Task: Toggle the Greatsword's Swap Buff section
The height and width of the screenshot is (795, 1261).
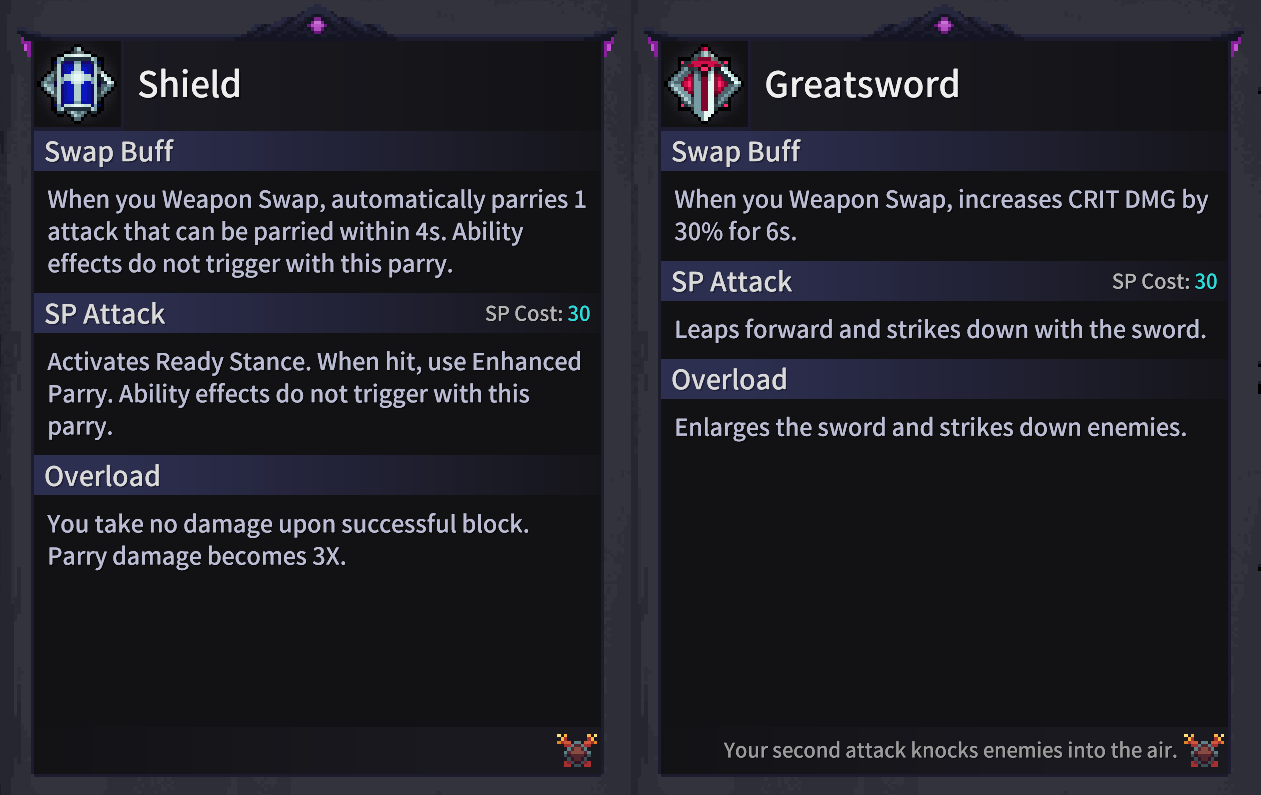Action: pyautogui.click(x=736, y=151)
